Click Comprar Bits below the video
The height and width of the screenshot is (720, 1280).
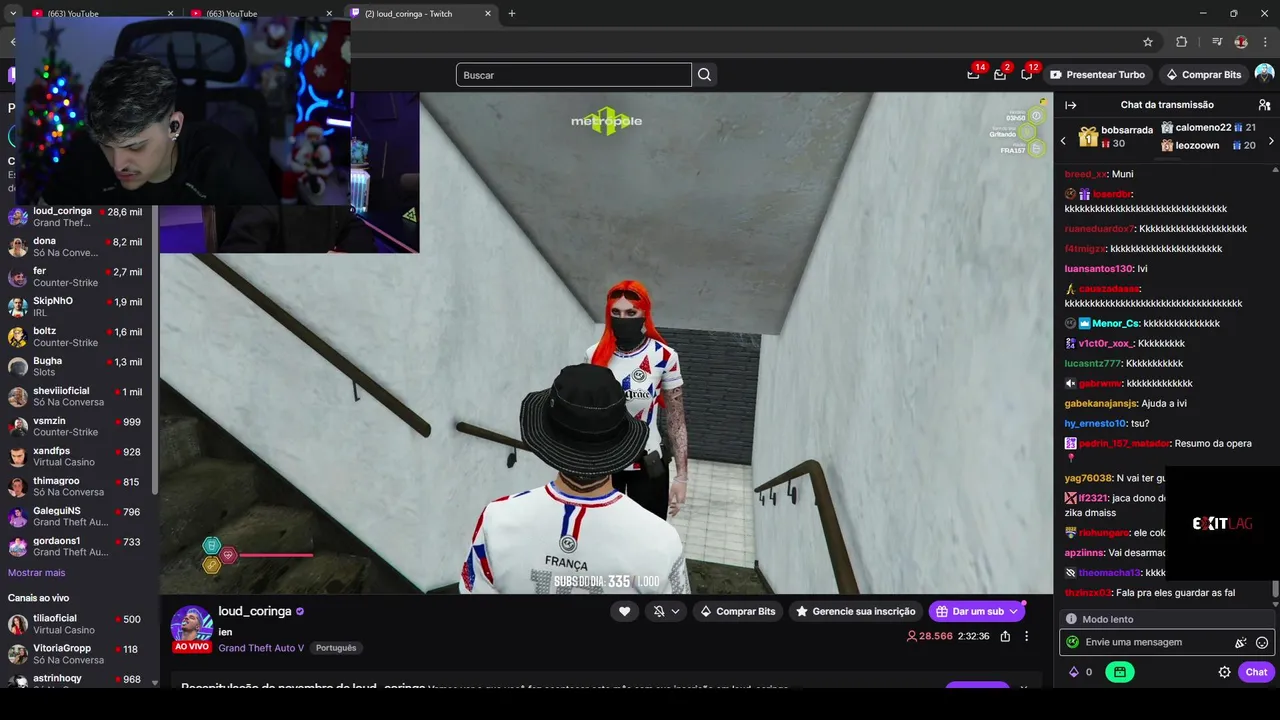737,611
